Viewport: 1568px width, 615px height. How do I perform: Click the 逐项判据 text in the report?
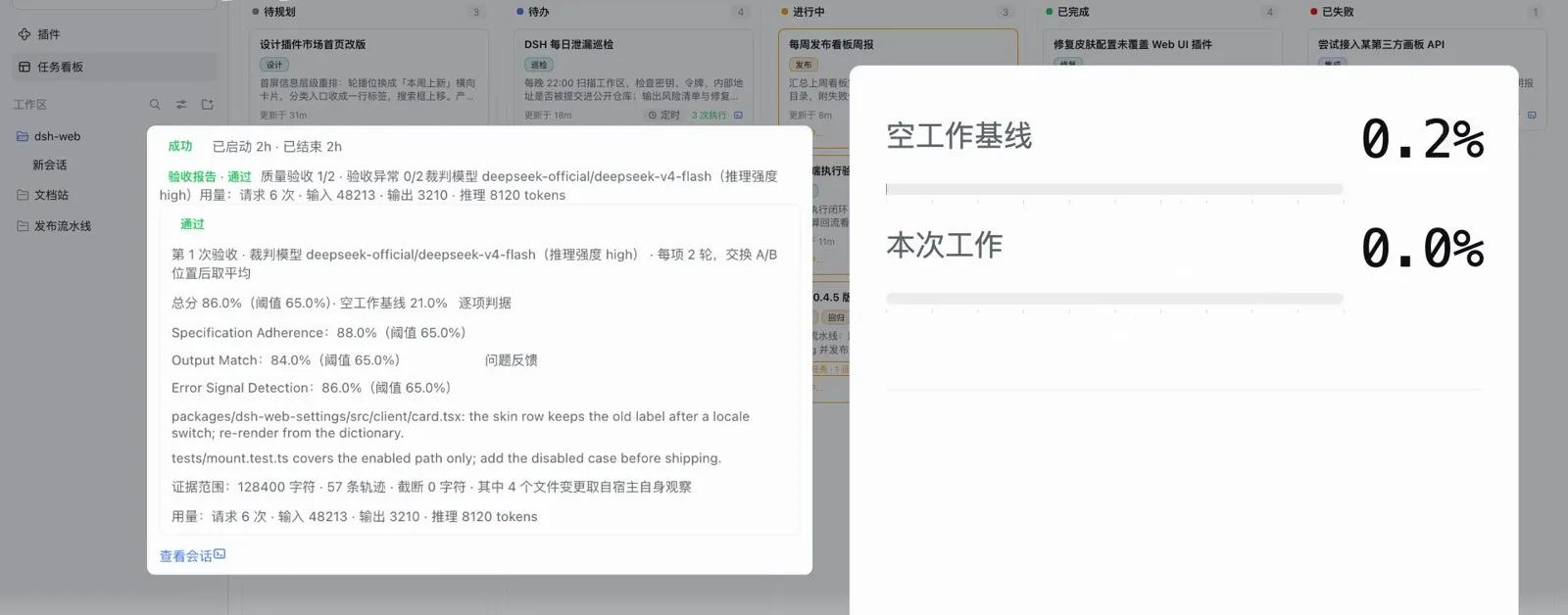pos(485,303)
